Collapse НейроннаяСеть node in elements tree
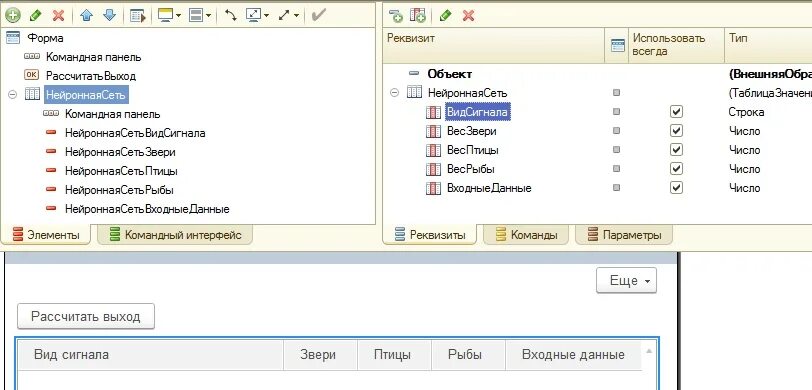812x390 pixels. coord(13,95)
